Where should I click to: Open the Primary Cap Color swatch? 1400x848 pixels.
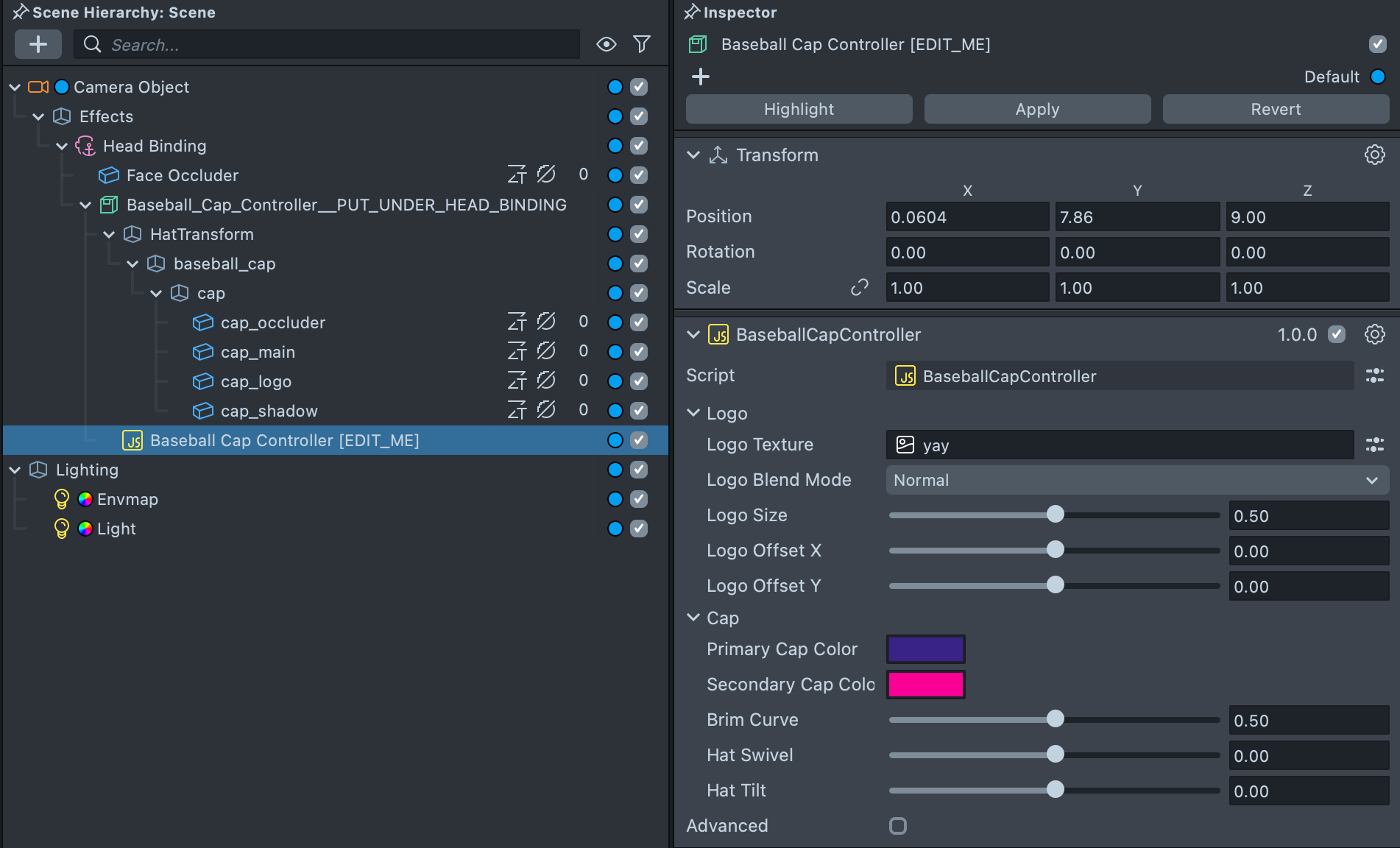coord(925,649)
